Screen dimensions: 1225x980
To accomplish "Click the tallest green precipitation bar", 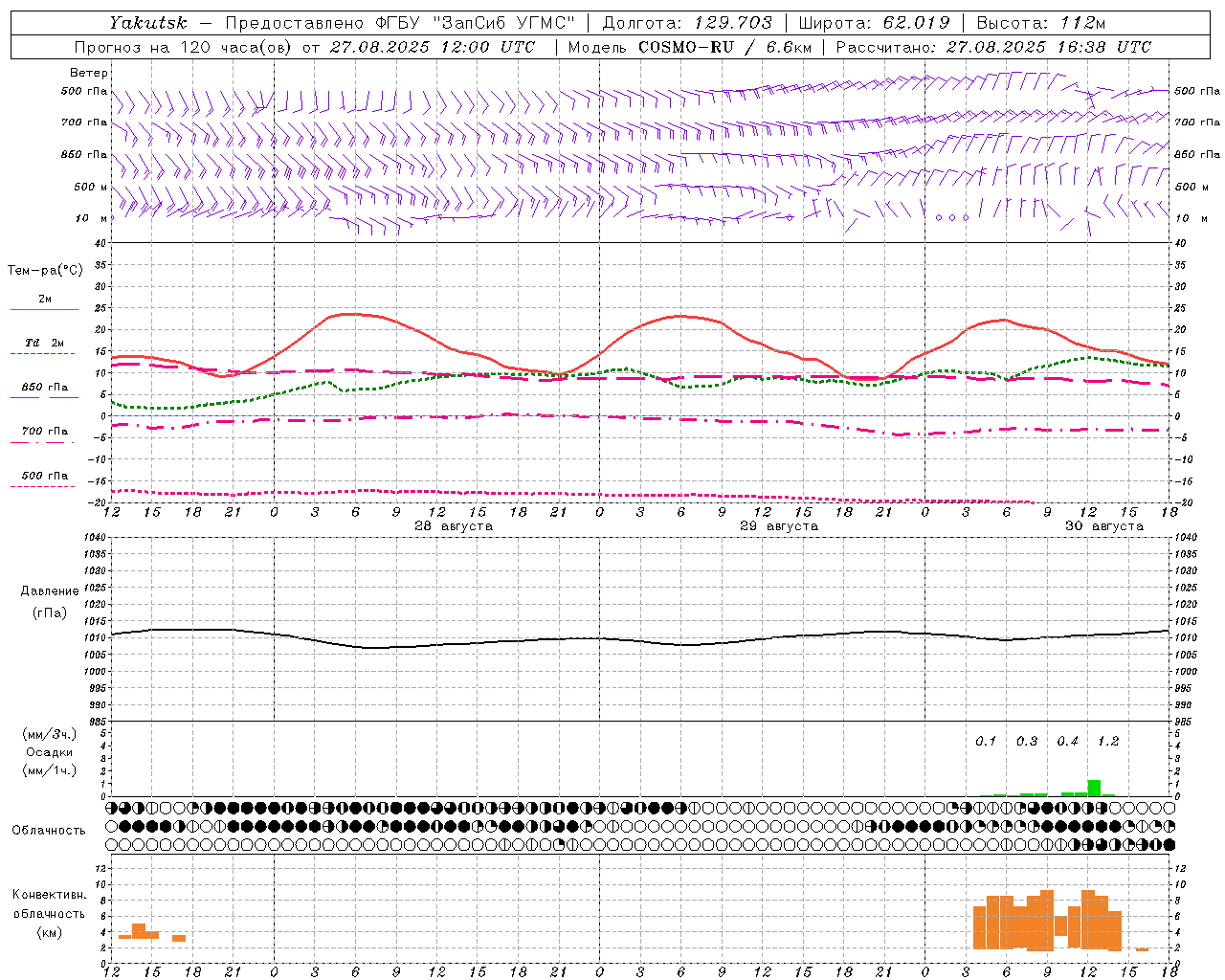I will coord(1094,789).
